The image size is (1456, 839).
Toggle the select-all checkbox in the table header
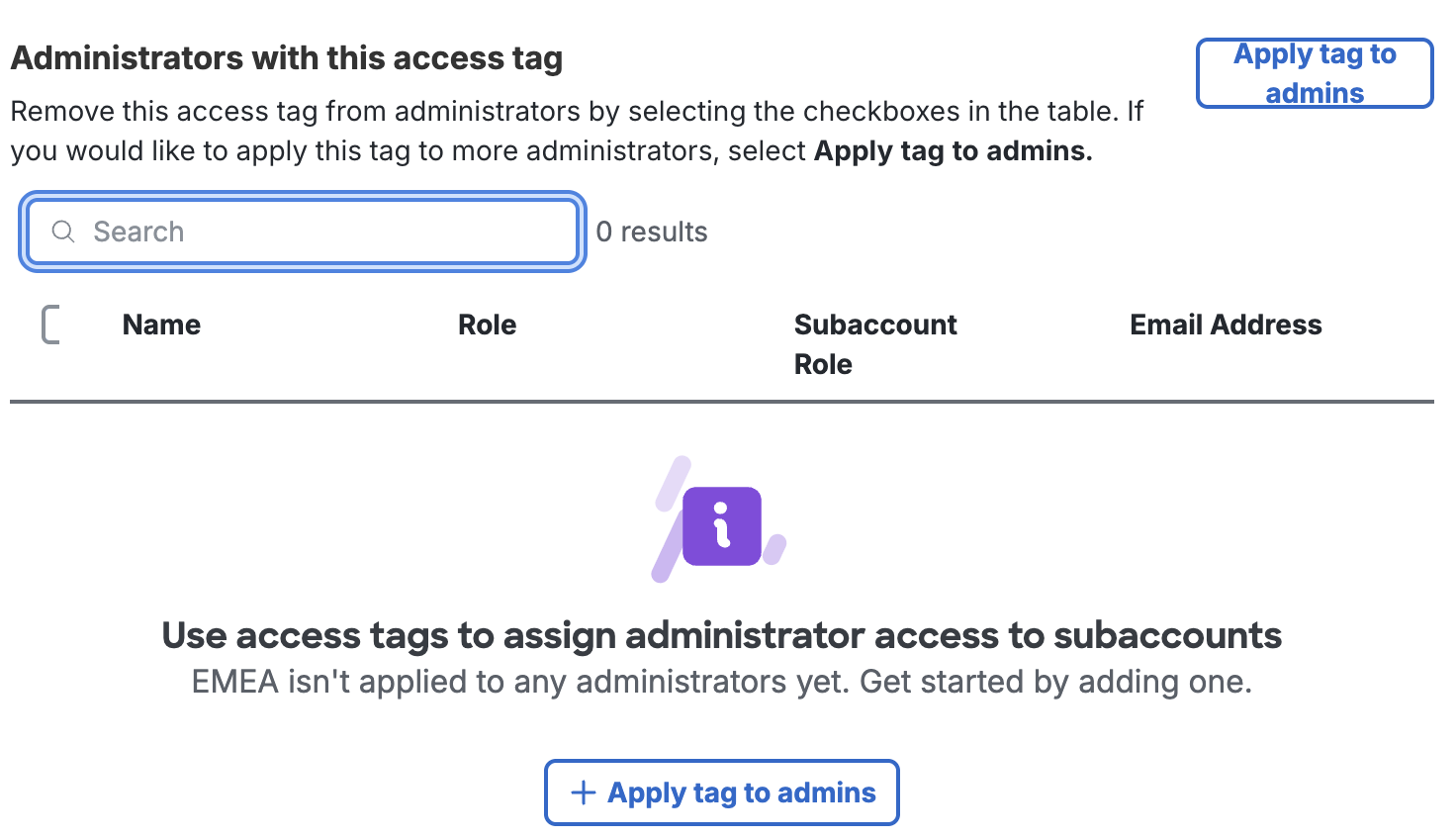51,325
